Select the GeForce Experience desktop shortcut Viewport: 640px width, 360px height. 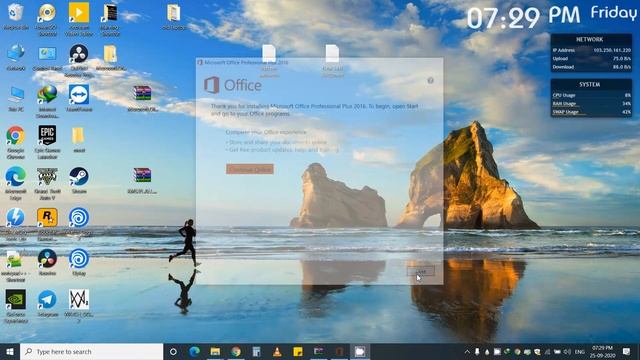16,306
